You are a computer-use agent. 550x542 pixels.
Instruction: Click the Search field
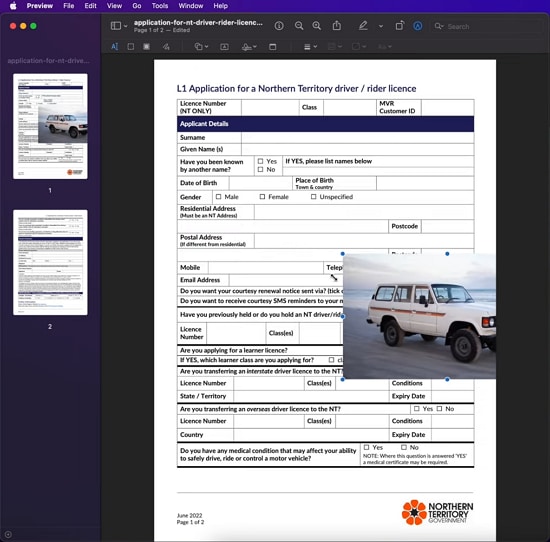tap(488, 26)
